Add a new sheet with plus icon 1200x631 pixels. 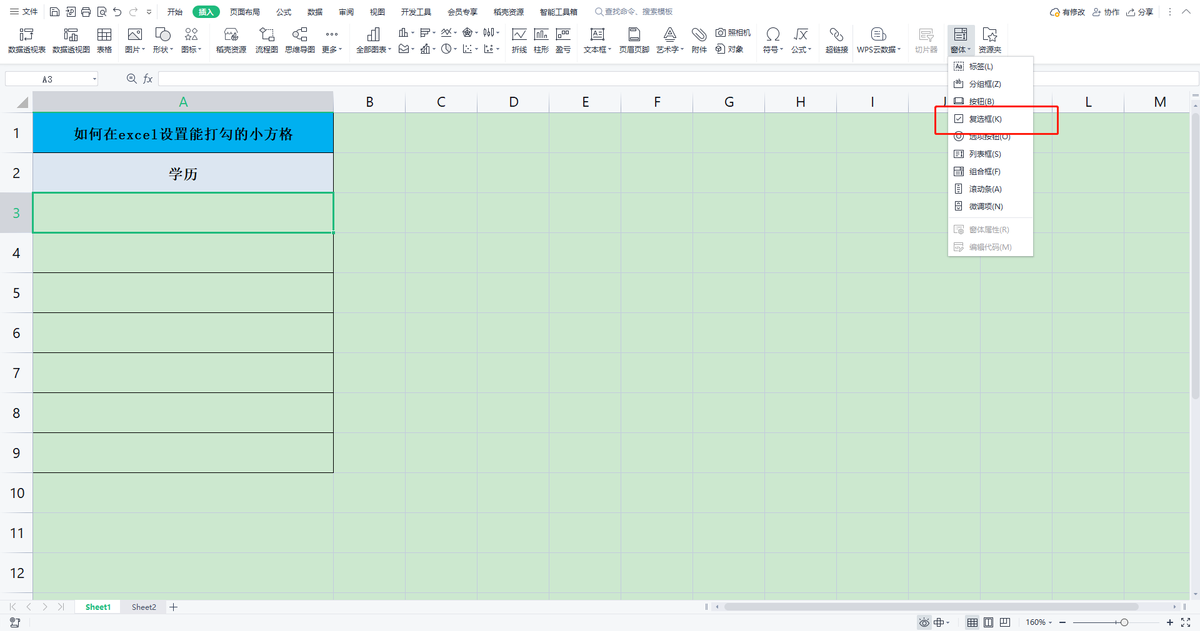click(173, 607)
